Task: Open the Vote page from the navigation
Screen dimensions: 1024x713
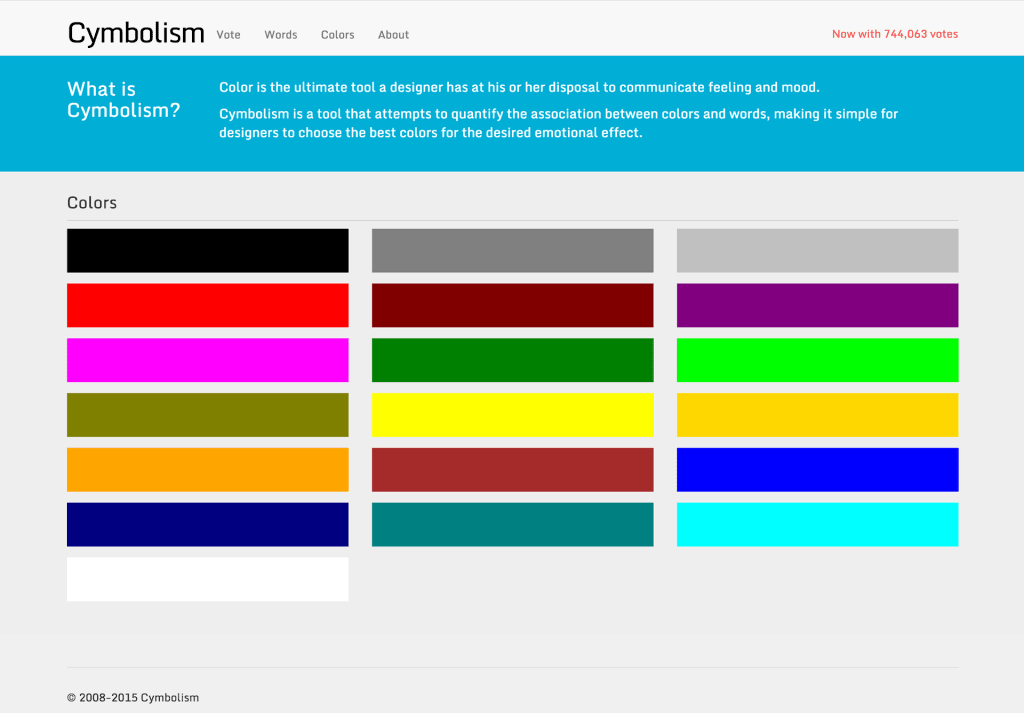Action: [x=228, y=34]
